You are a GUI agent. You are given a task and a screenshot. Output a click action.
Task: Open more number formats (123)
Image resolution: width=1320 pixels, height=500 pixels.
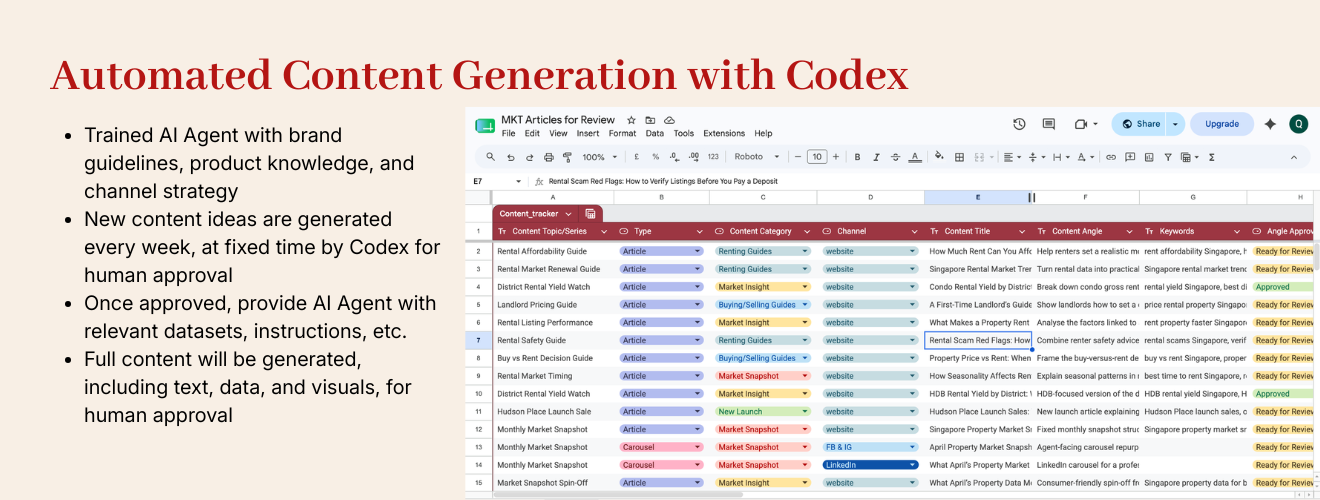(713, 157)
